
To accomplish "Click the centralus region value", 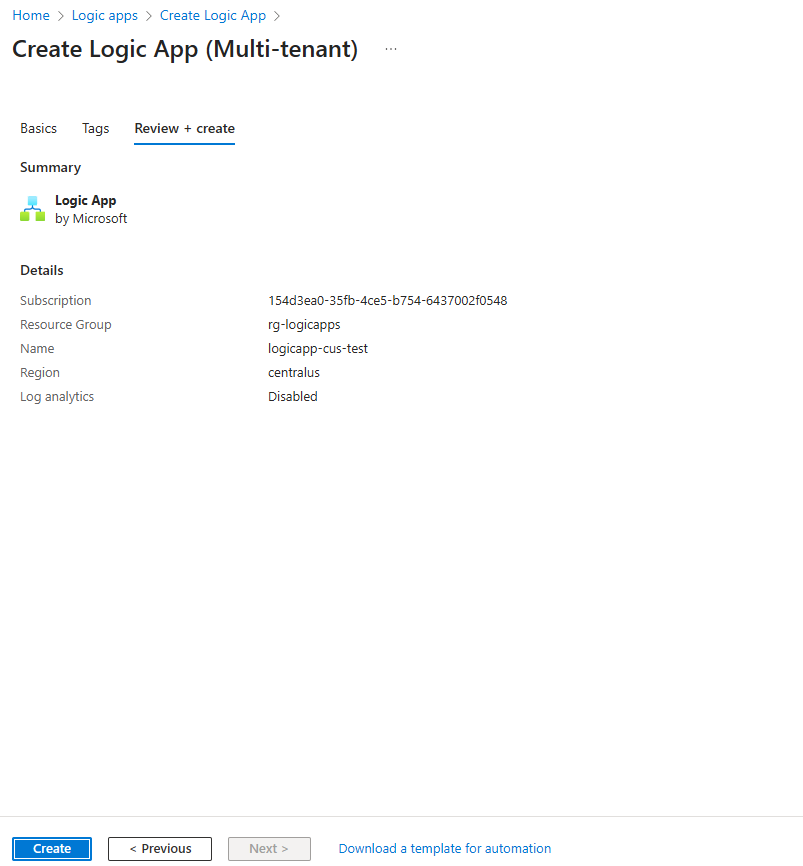I will (x=293, y=373).
